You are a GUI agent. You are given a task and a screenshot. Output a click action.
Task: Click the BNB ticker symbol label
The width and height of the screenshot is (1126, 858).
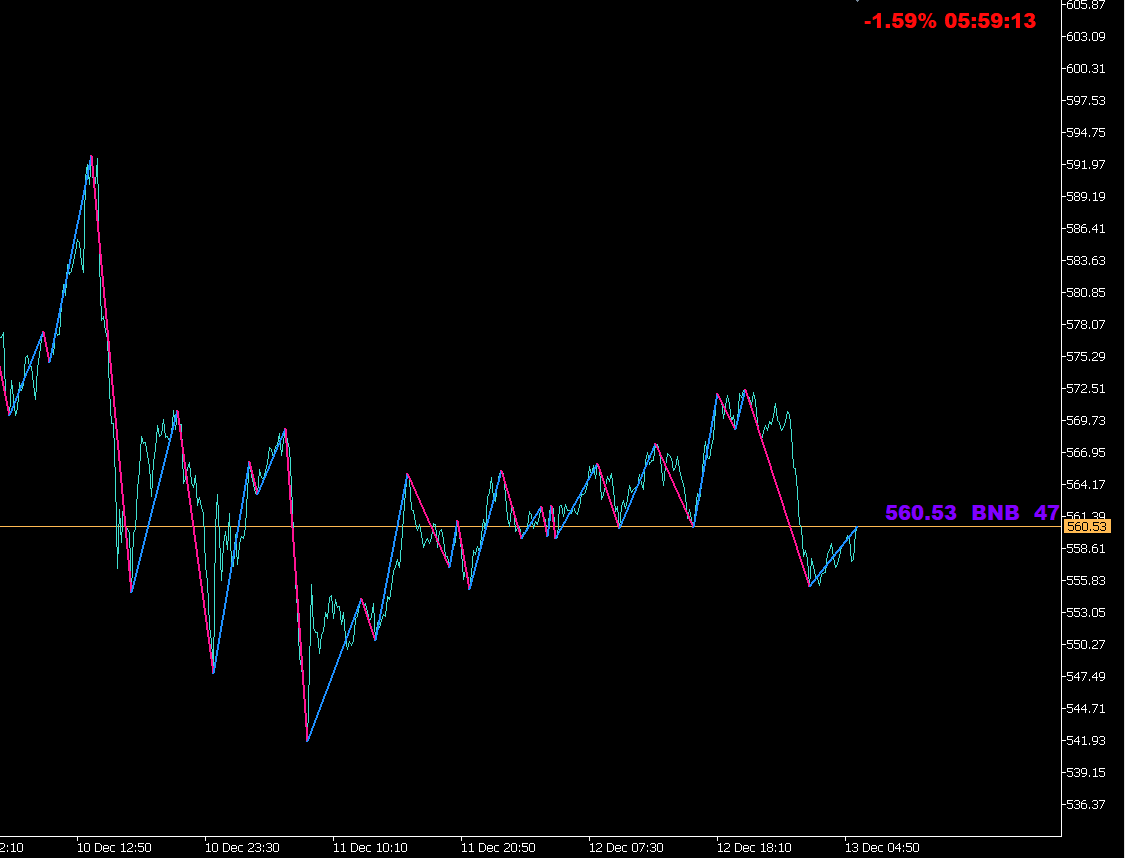(995, 513)
